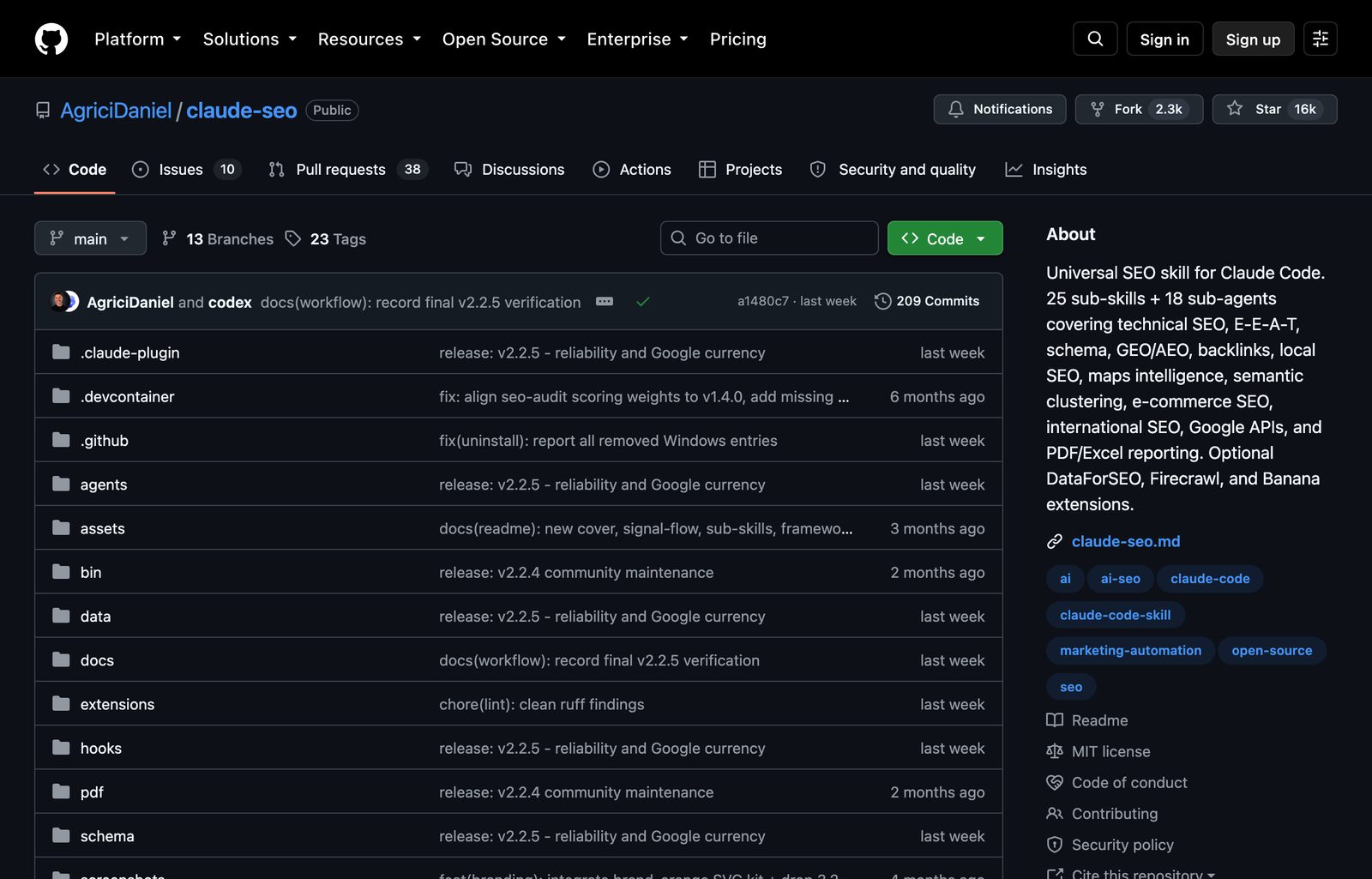Click the Readme book icon
Viewport: 1372px width, 879px height.
click(x=1055, y=720)
